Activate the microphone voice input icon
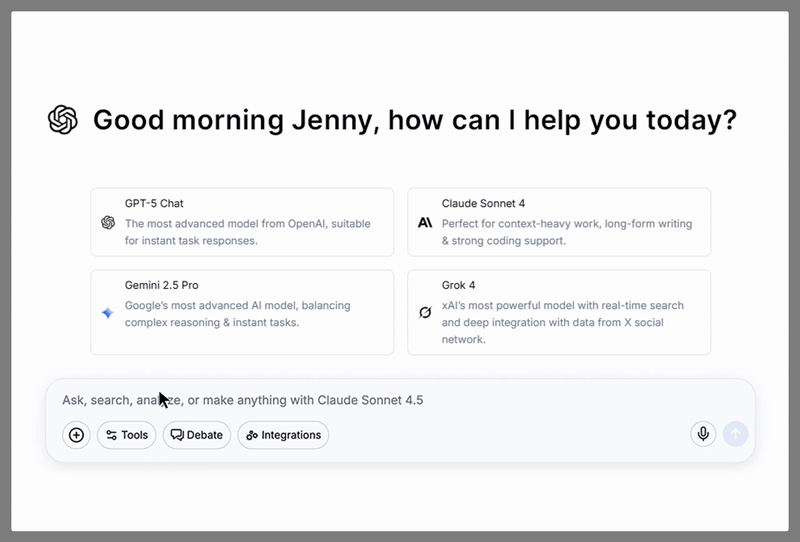Image resolution: width=800 pixels, height=542 pixels. pos(703,434)
